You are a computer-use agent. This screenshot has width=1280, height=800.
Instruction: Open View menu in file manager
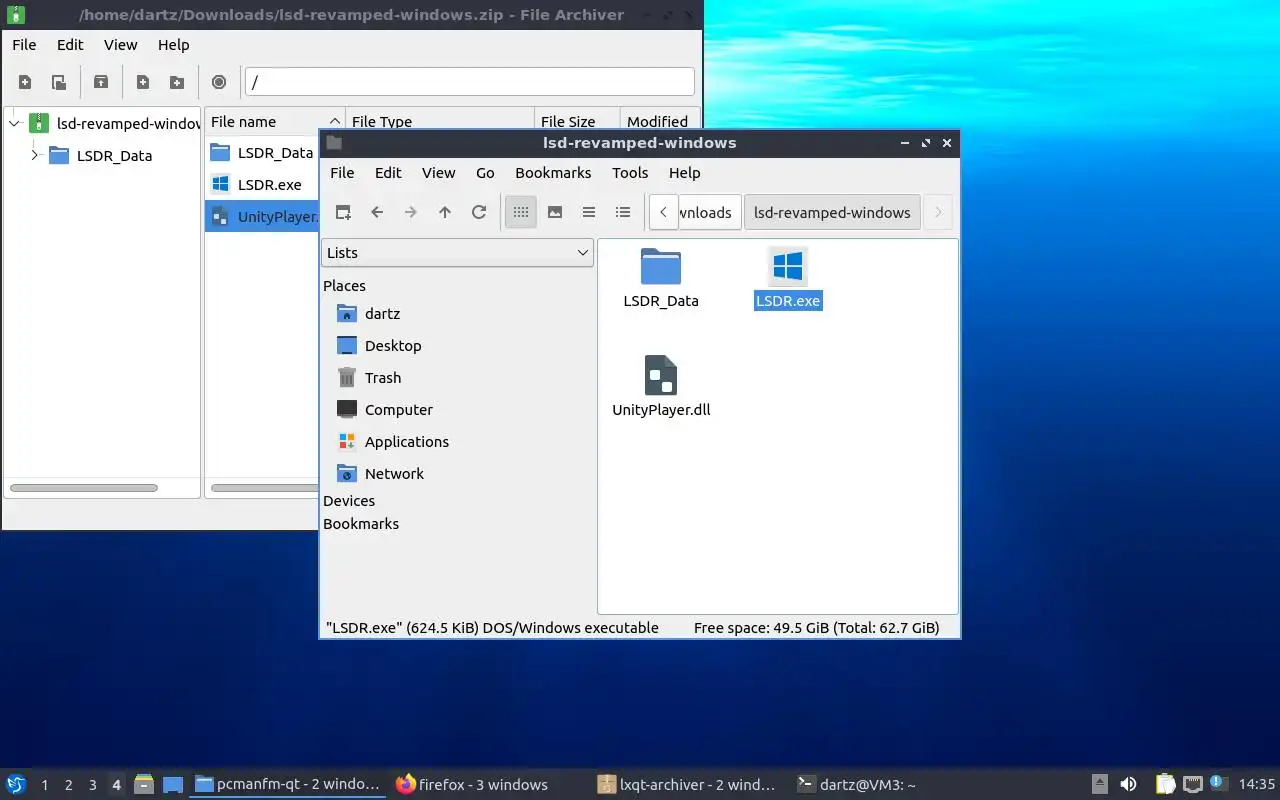point(439,173)
